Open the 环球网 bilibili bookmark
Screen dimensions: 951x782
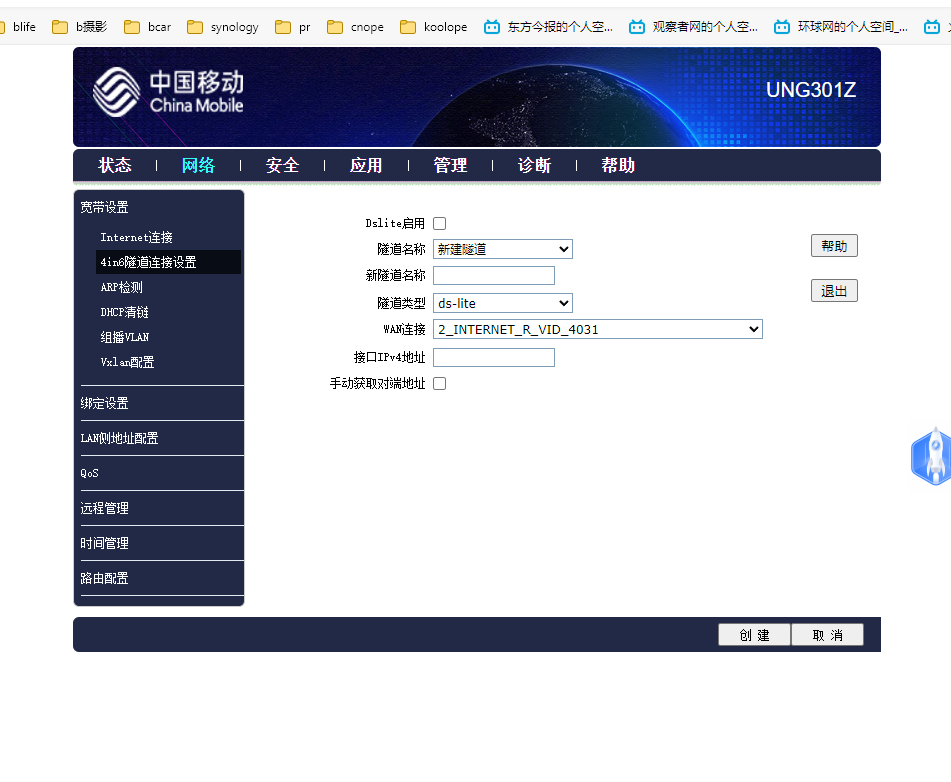tap(840, 27)
